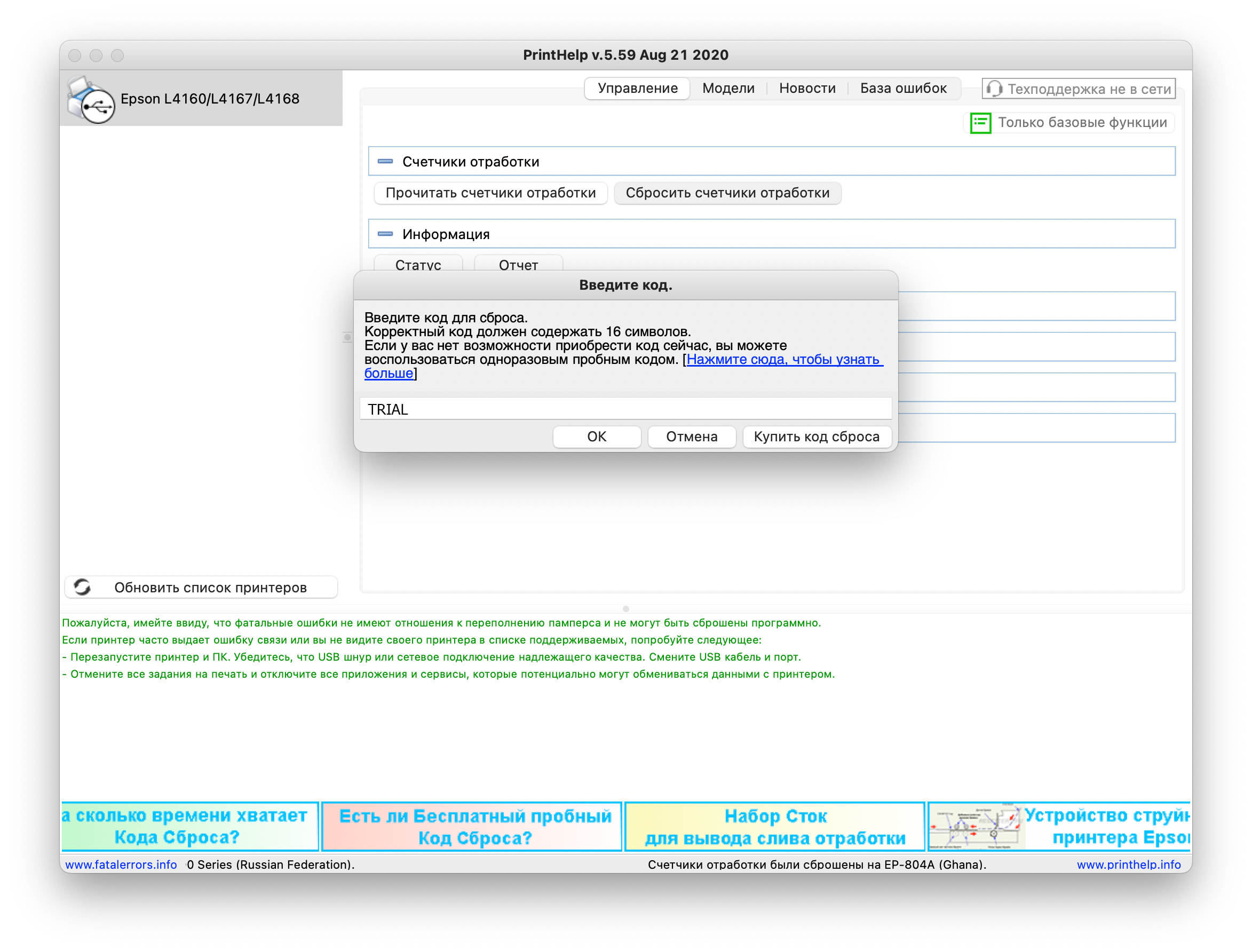
Task: Open the Бесплатный пробный Код Сброса banner
Action: coord(472,826)
